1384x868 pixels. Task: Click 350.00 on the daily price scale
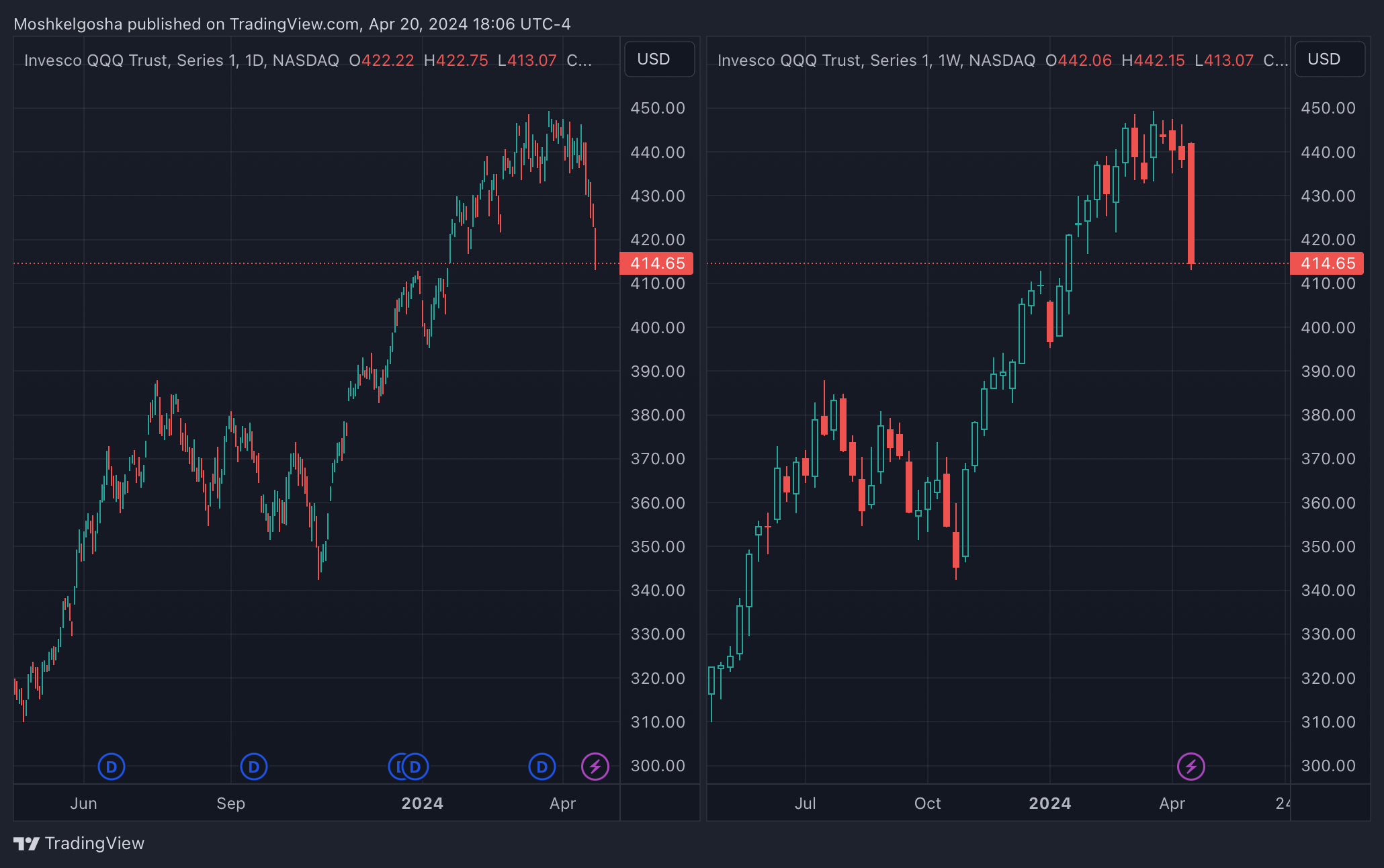coord(658,547)
